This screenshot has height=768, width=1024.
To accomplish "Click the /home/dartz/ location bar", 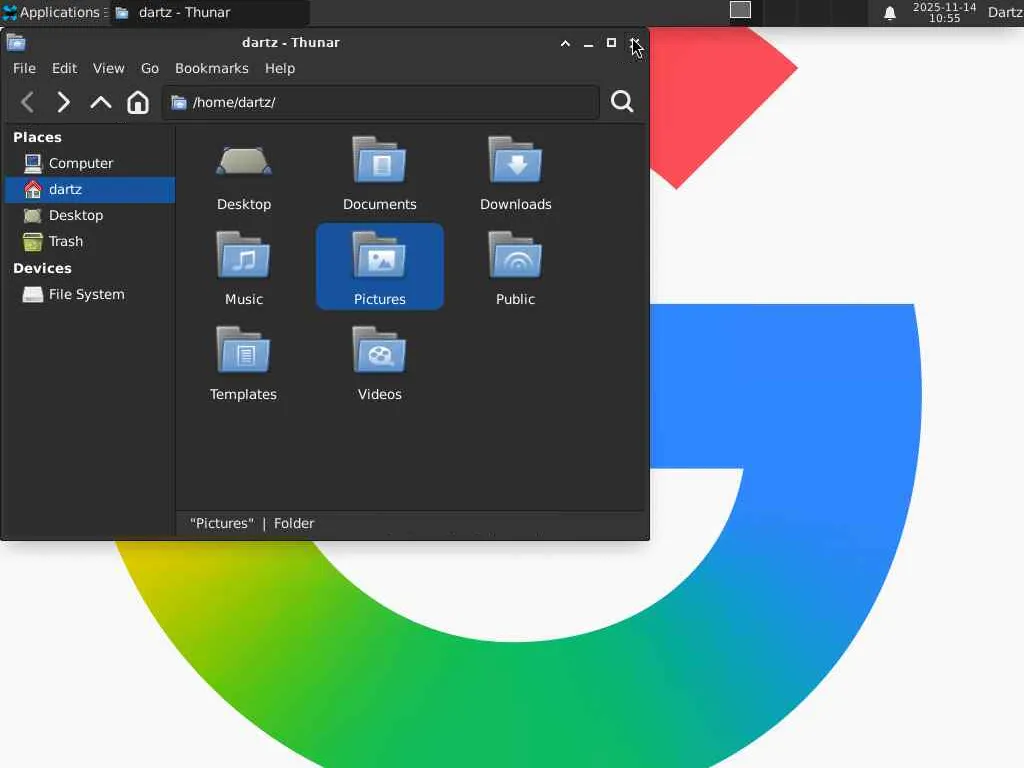I will click(x=381, y=103).
